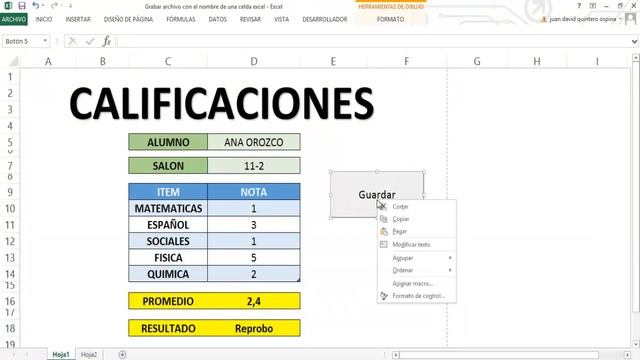
Task: Switch to the Hoja2 sheet tab
Action: pyautogui.click(x=89, y=354)
